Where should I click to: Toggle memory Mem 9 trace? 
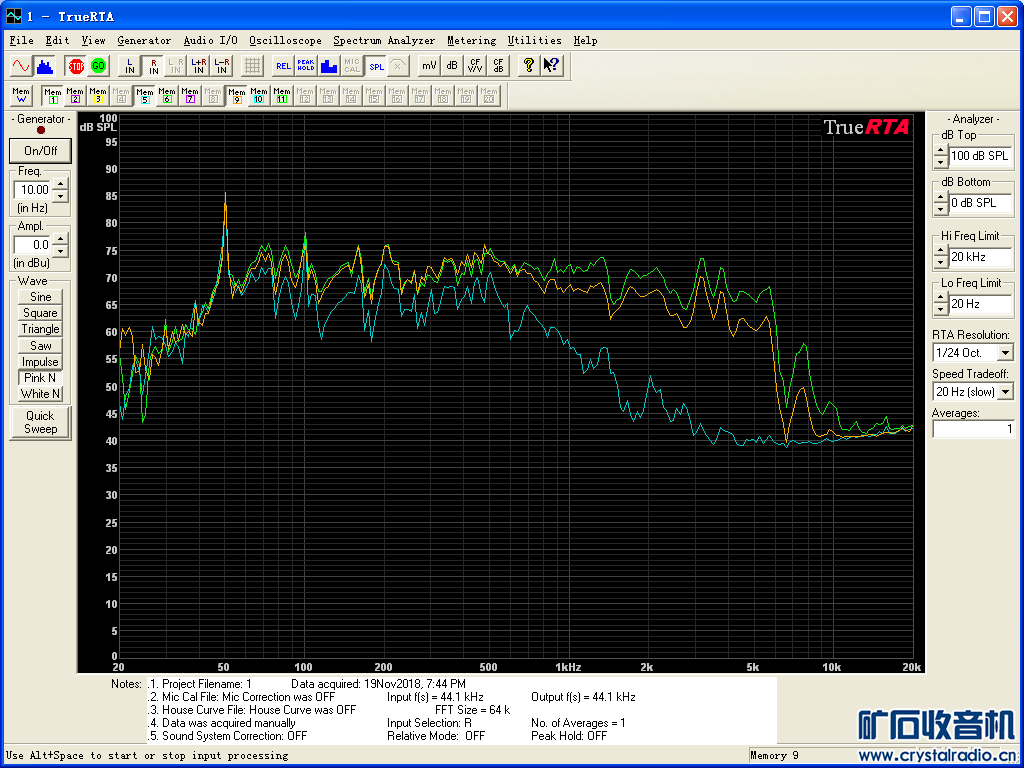click(236, 96)
